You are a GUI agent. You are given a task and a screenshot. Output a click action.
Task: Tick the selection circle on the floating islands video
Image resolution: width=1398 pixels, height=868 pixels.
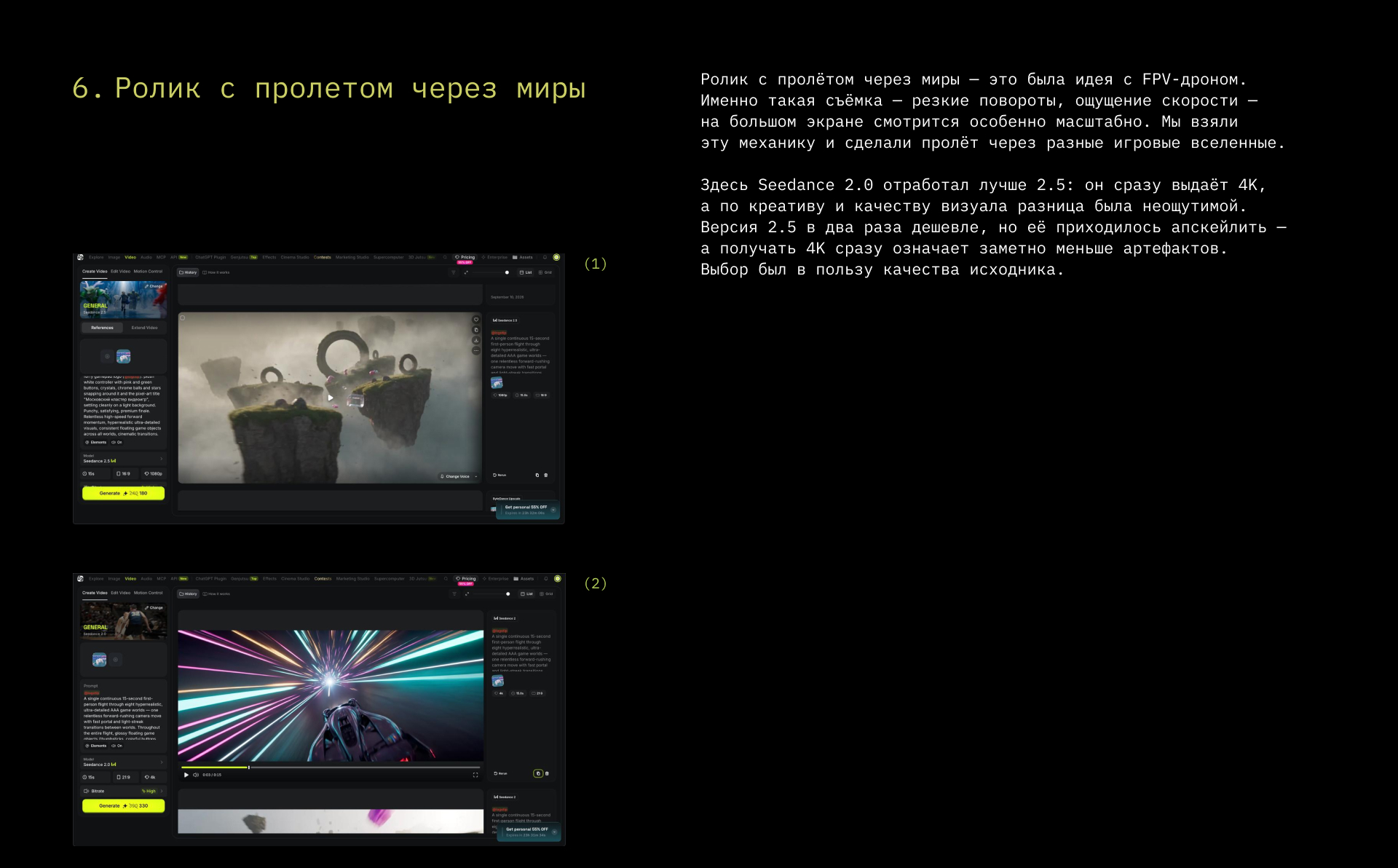(x=183, y=318)
